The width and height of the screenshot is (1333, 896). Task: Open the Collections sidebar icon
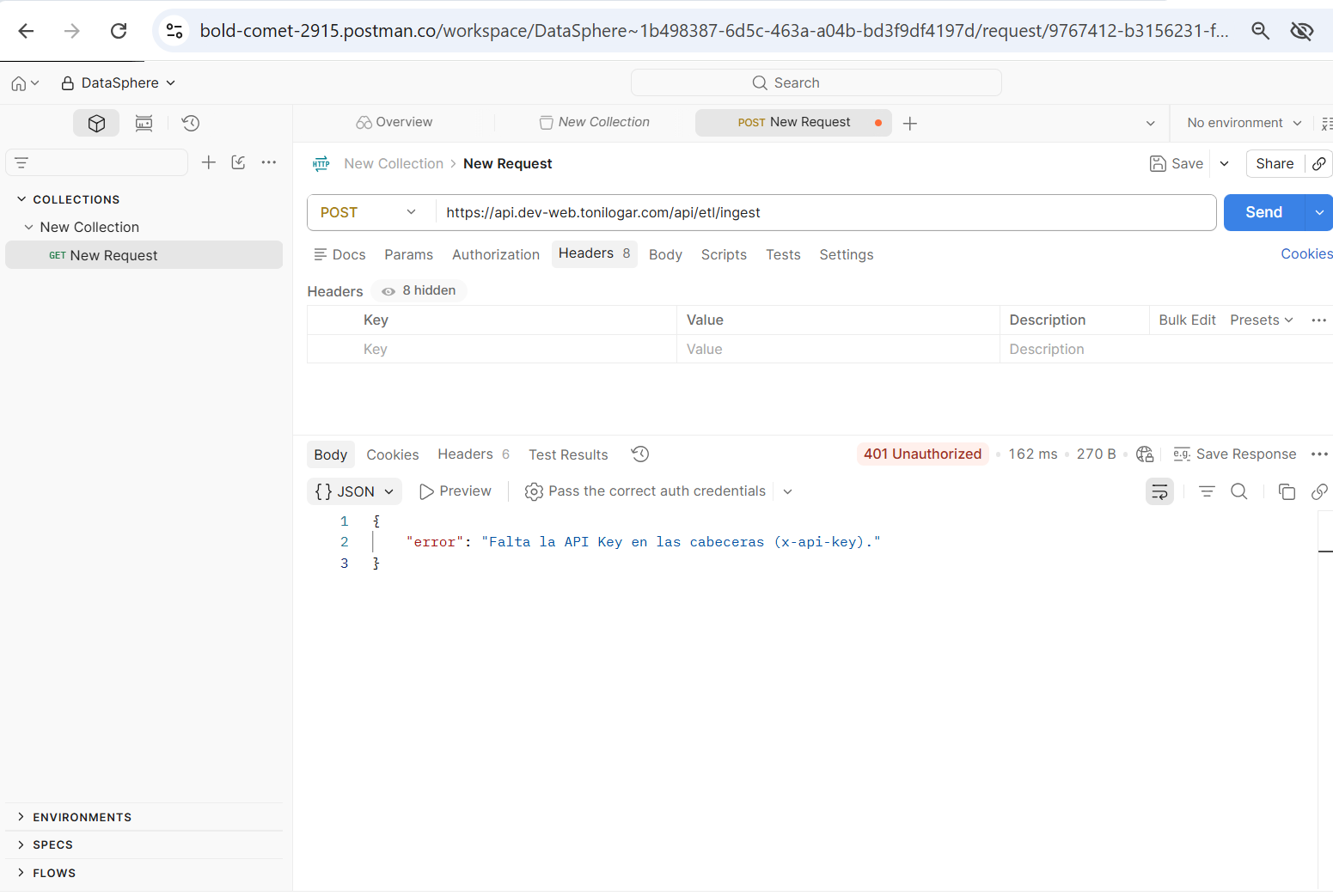96,123
